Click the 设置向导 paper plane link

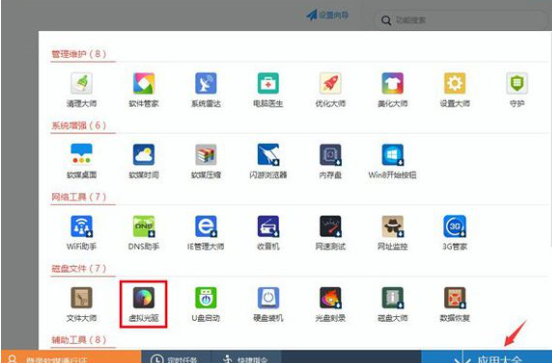tap(327, 15)
